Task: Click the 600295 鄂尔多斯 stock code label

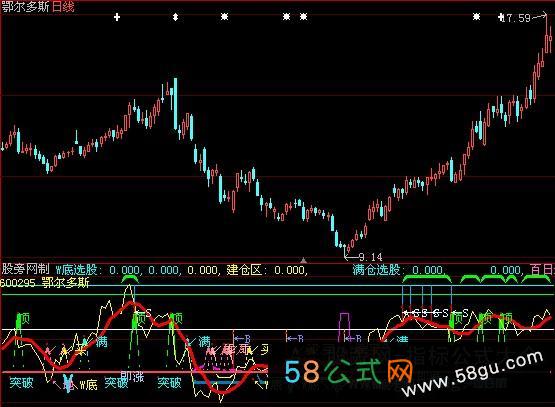Action: 44,282
